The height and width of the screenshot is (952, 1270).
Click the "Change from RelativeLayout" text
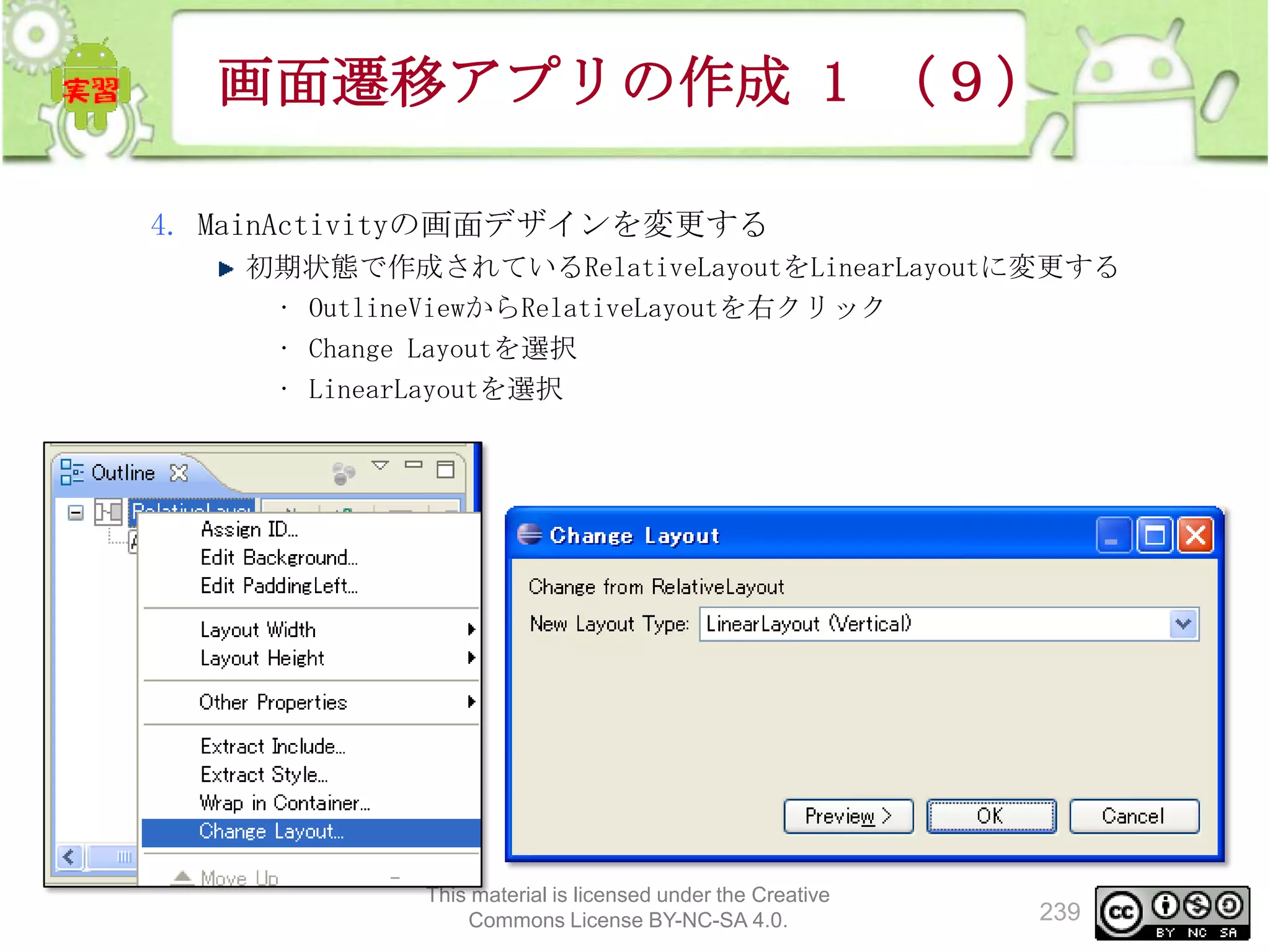pos(656,587)
